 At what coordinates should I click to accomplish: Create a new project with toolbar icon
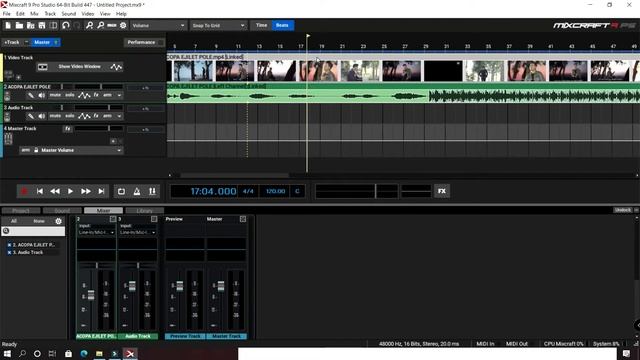(x=8, y=25)
